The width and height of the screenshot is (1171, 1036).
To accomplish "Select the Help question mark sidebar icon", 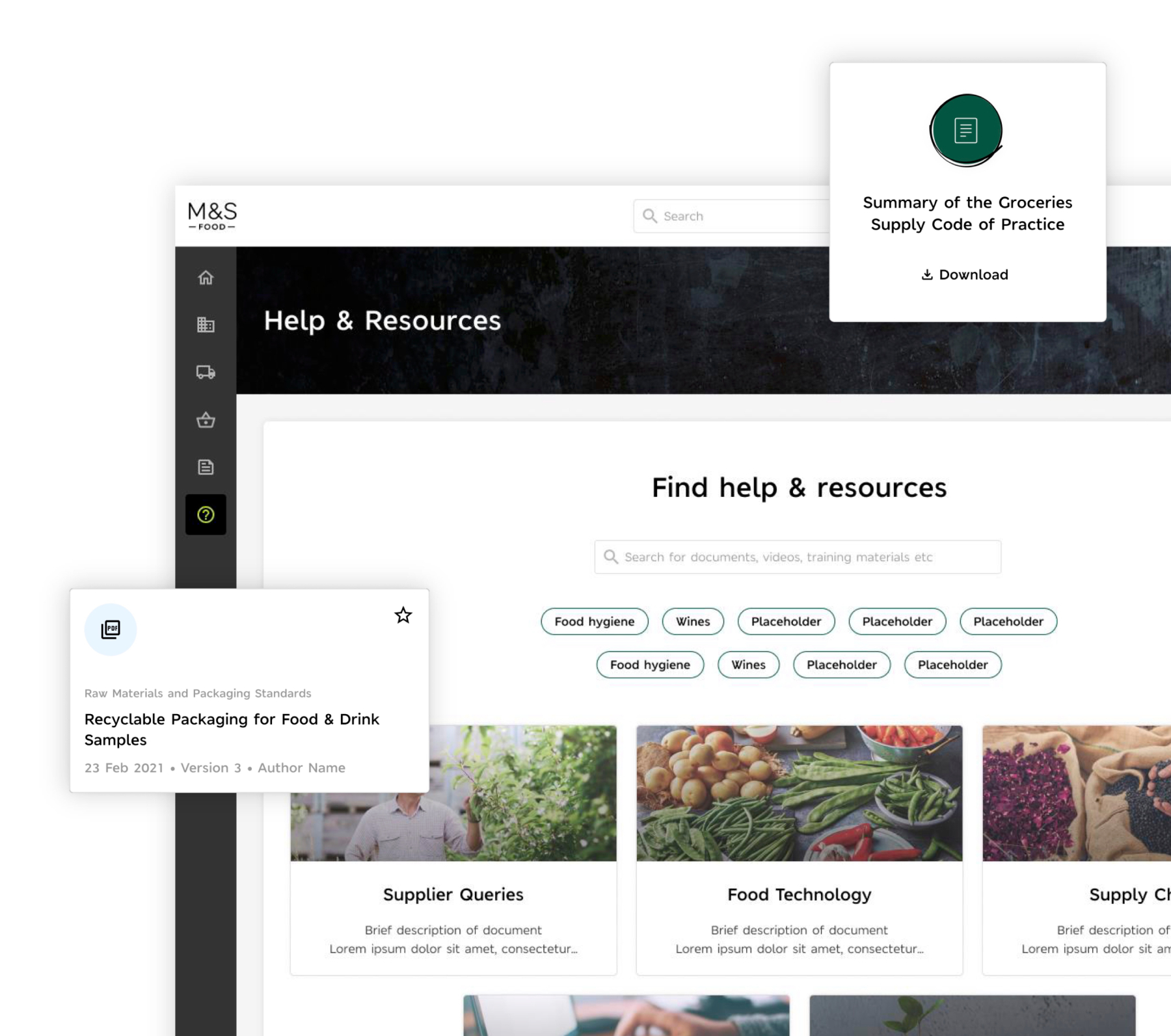I will pyautogui.click(x=206, y=514).
